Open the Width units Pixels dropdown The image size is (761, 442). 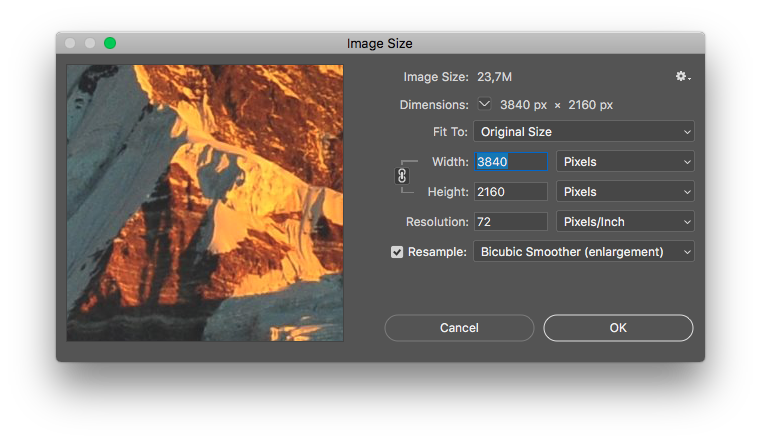tap(625, 162)
